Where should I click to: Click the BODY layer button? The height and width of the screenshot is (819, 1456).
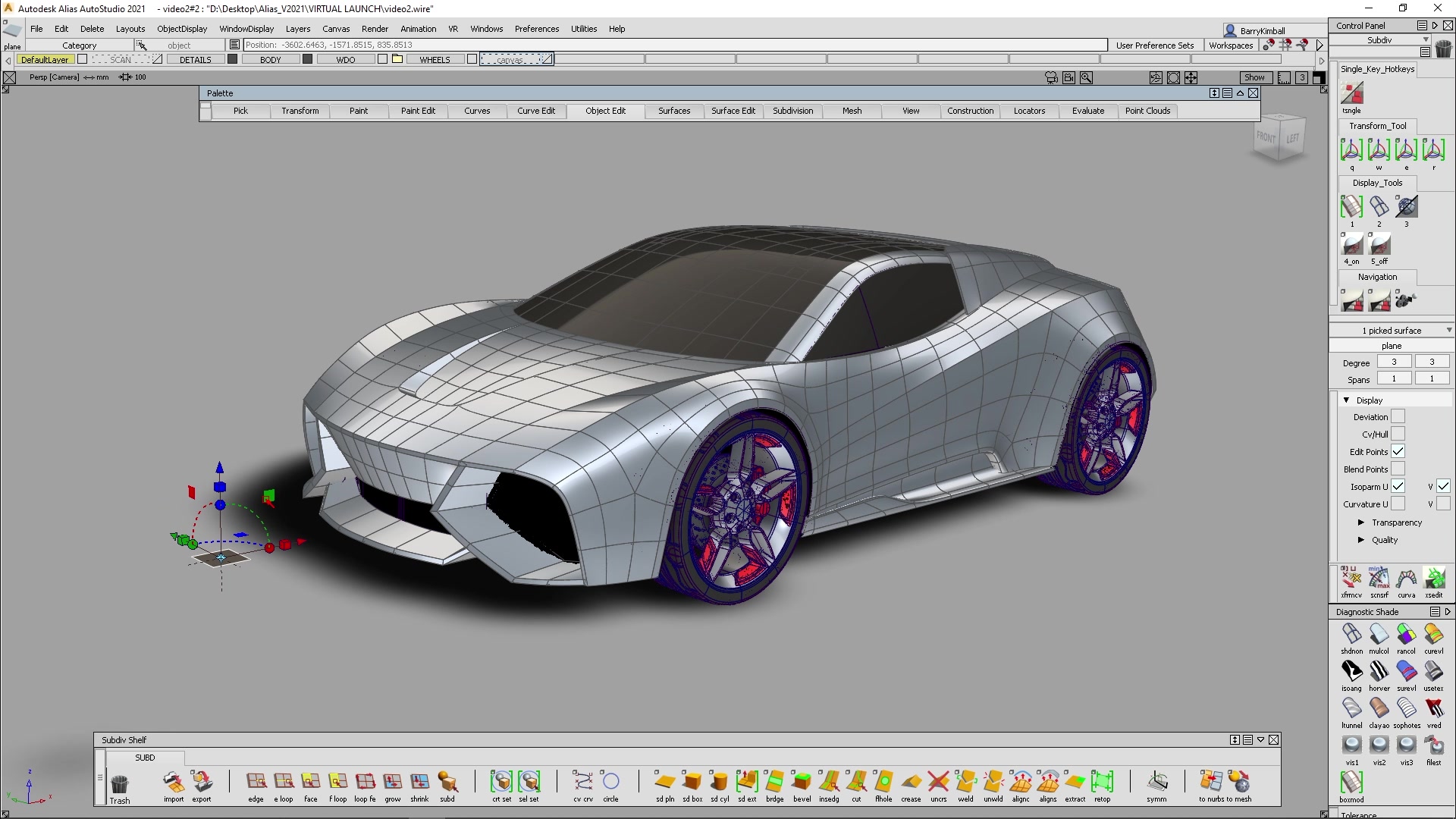tap(269, 59)
